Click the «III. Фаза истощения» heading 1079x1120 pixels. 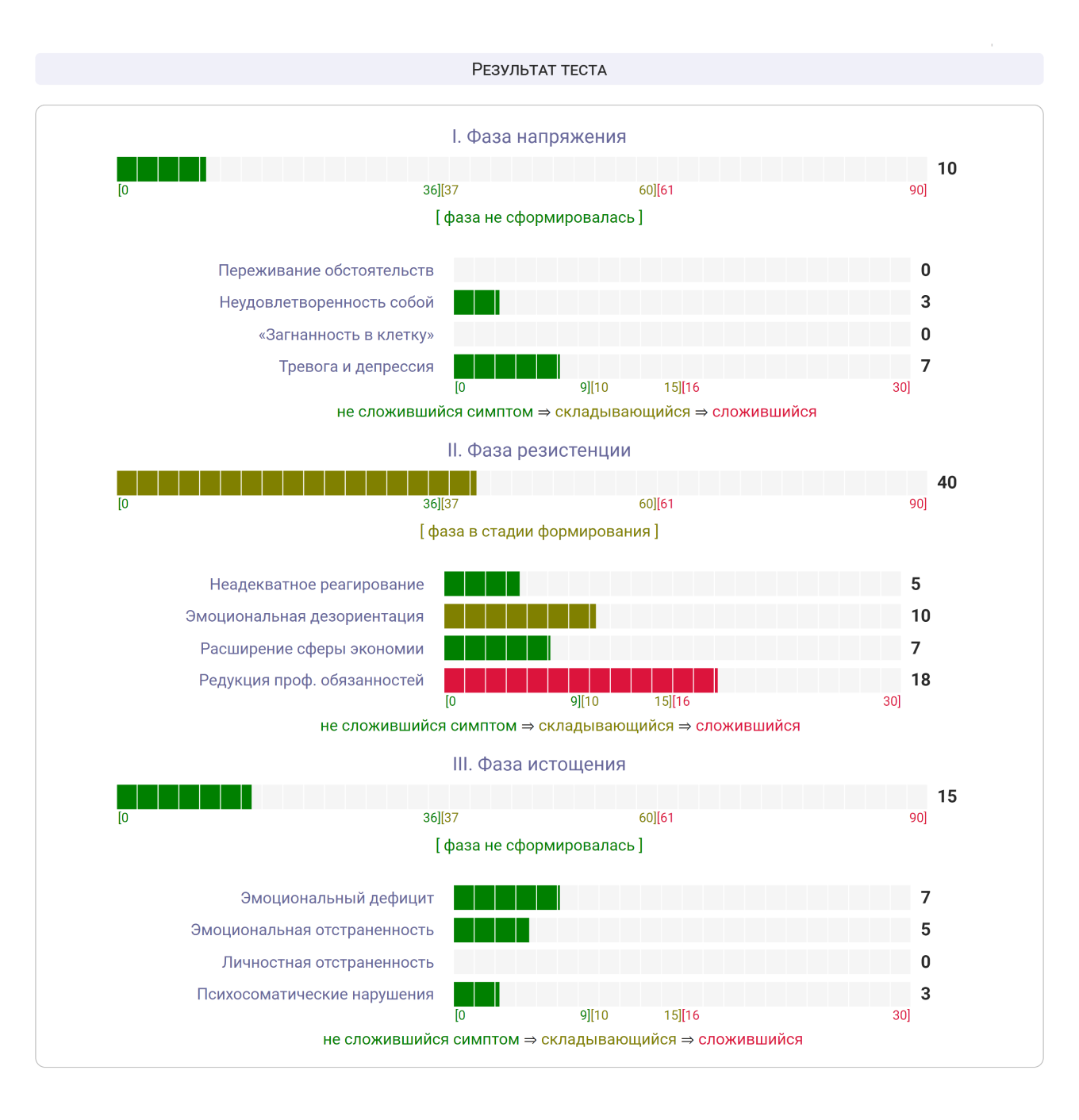(539, 765)
